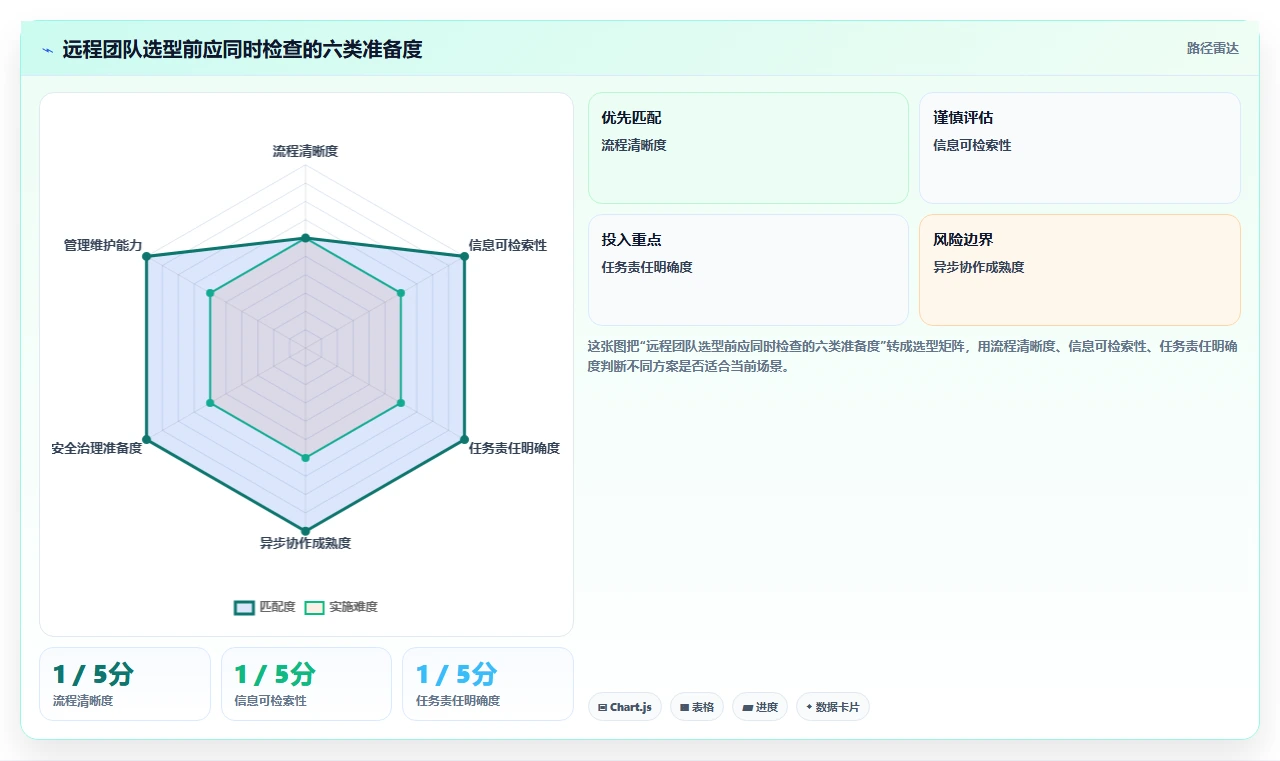Open the 优先匹配 card
The width and height of the screenshot is (1280, 761).
click(x=748, y=148)
